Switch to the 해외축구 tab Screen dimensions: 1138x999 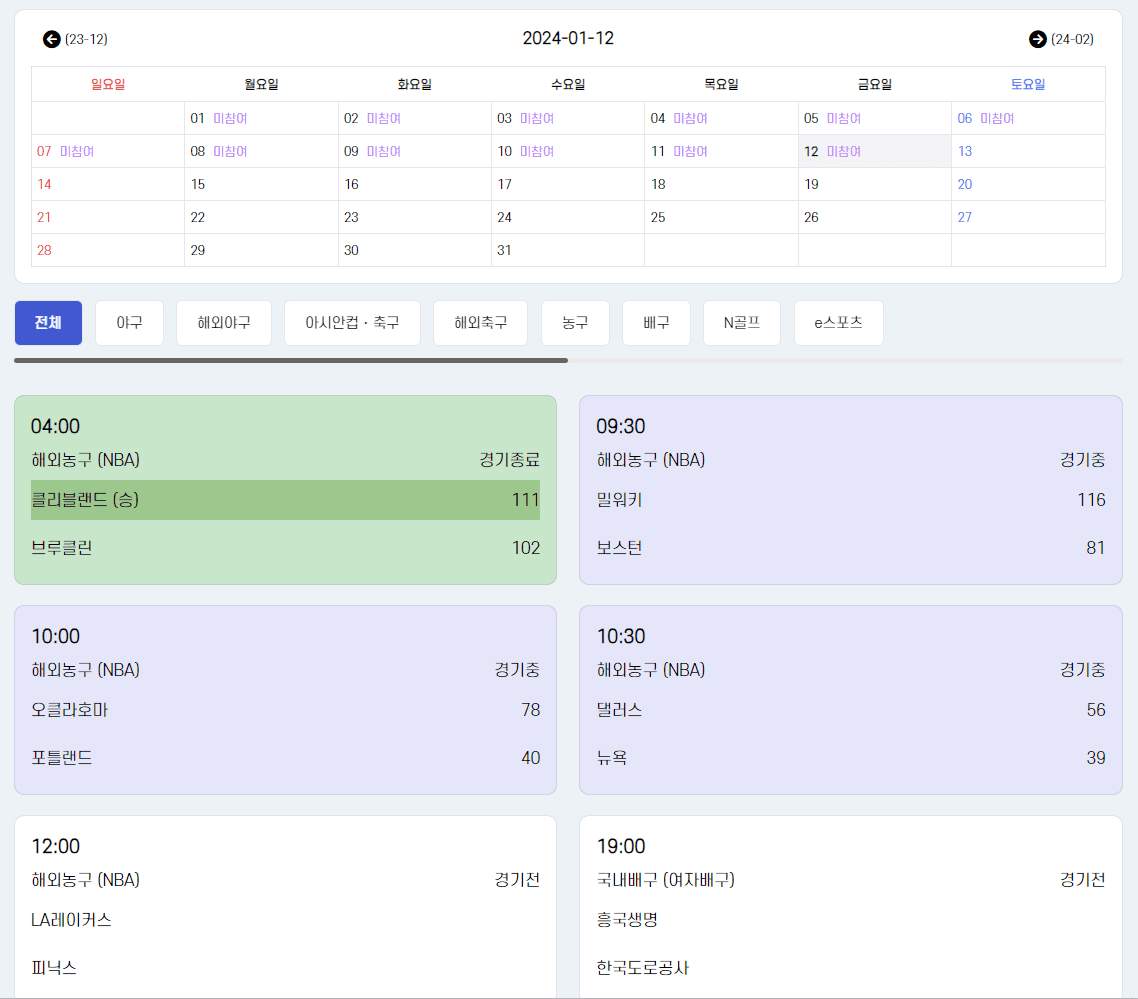480,323
